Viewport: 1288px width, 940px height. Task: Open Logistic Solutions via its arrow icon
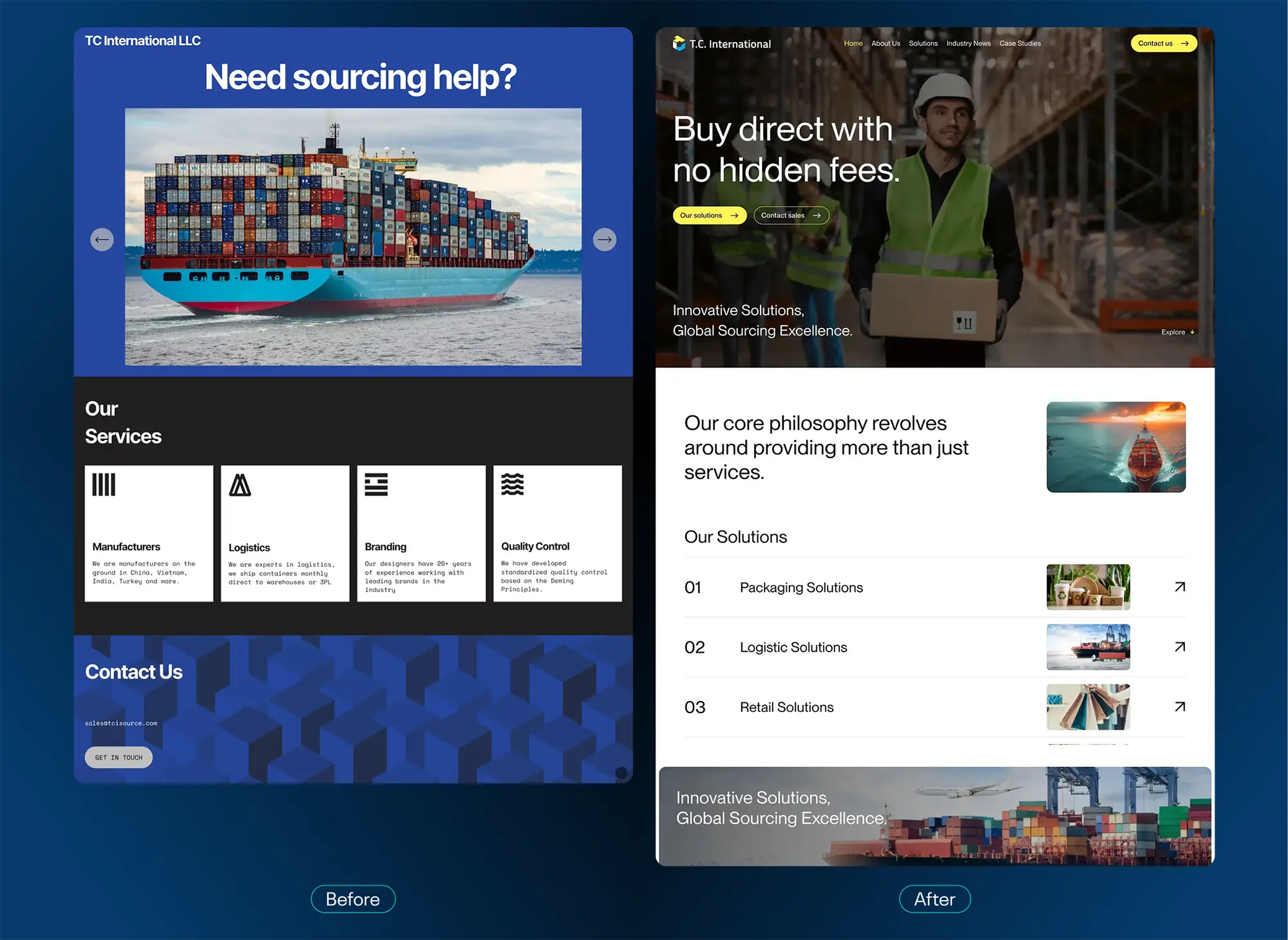click(1179, 647)
